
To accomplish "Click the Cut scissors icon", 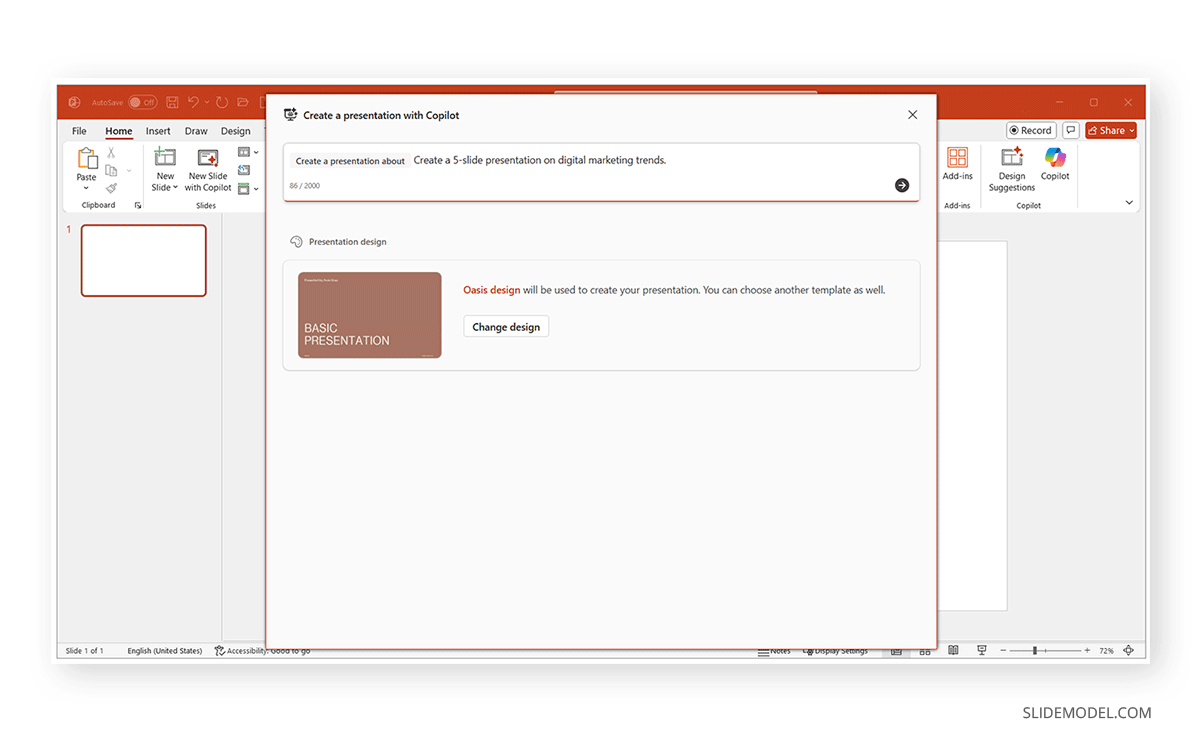I will point(111,153).
